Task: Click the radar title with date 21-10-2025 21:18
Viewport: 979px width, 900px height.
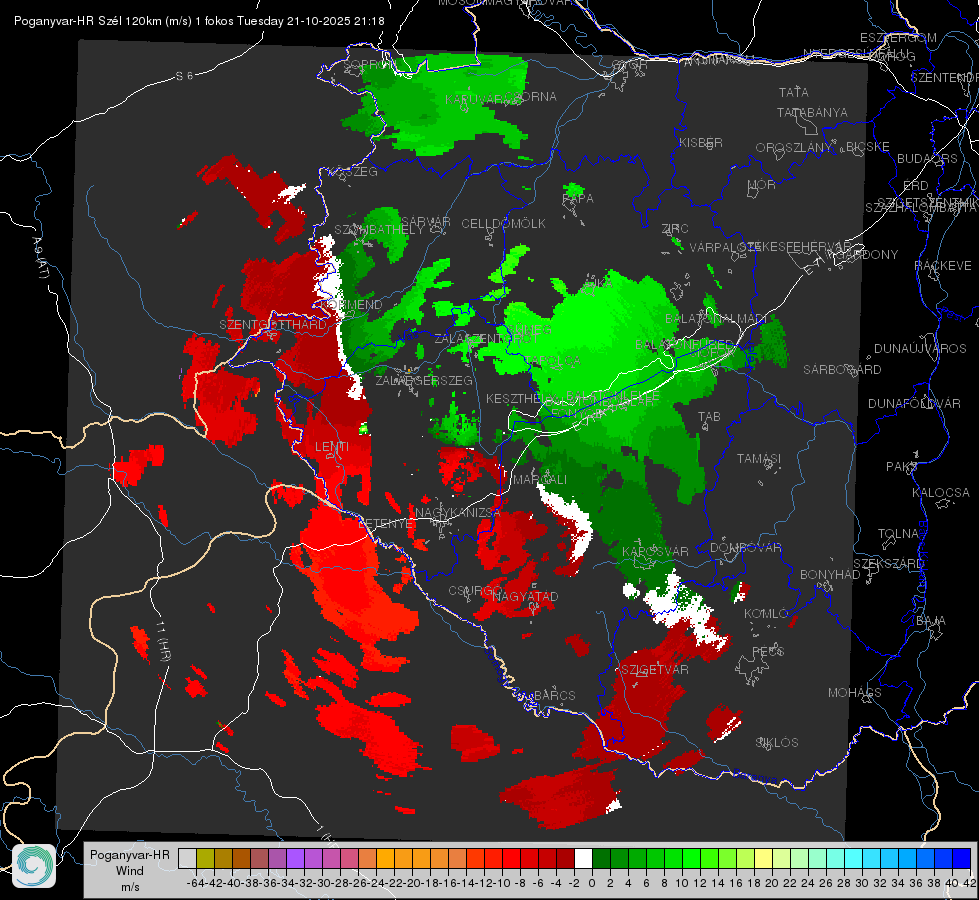Action: (x=199, y=21)
